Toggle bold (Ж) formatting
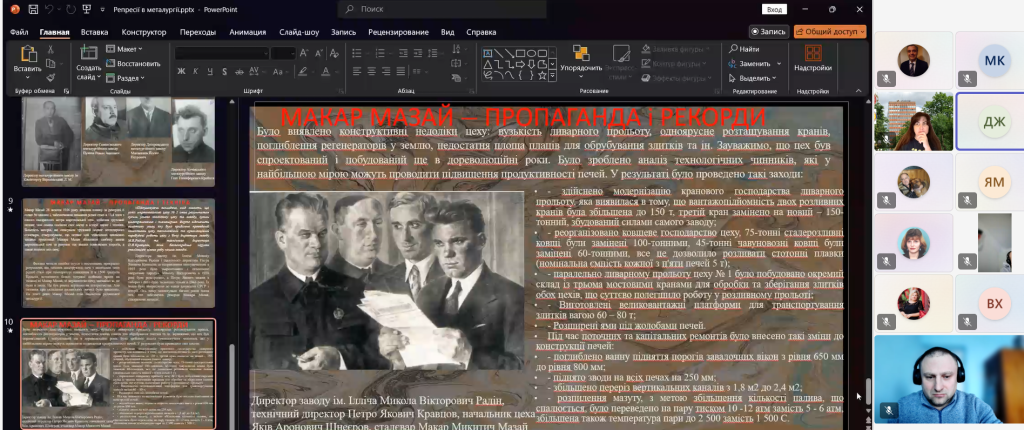The image size is (1024, 430). [x=182, y=71]
